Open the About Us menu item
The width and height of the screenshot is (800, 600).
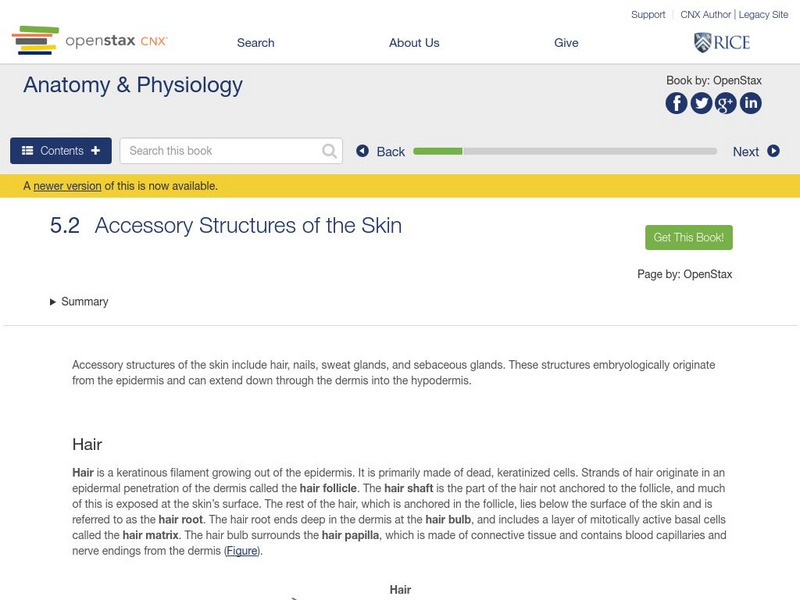(414, 43)
